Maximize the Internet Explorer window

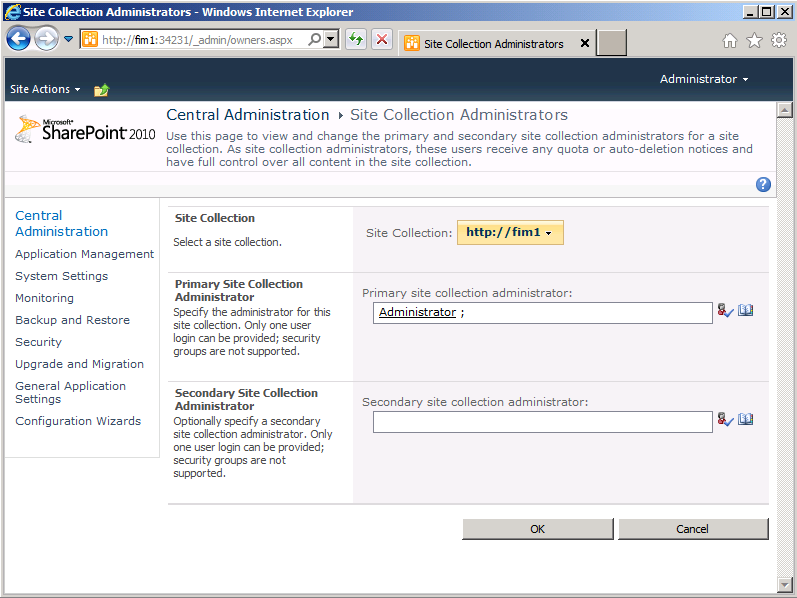pyautogui.click(x=767, y=11)
